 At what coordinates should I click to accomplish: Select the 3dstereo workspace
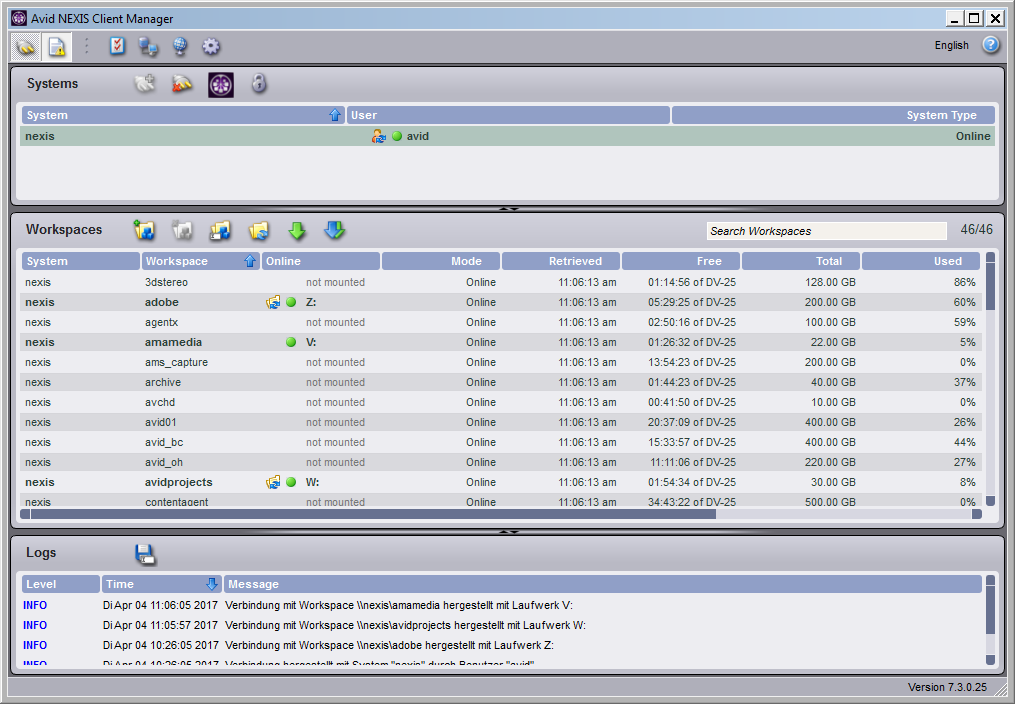[x=500, y=282]
